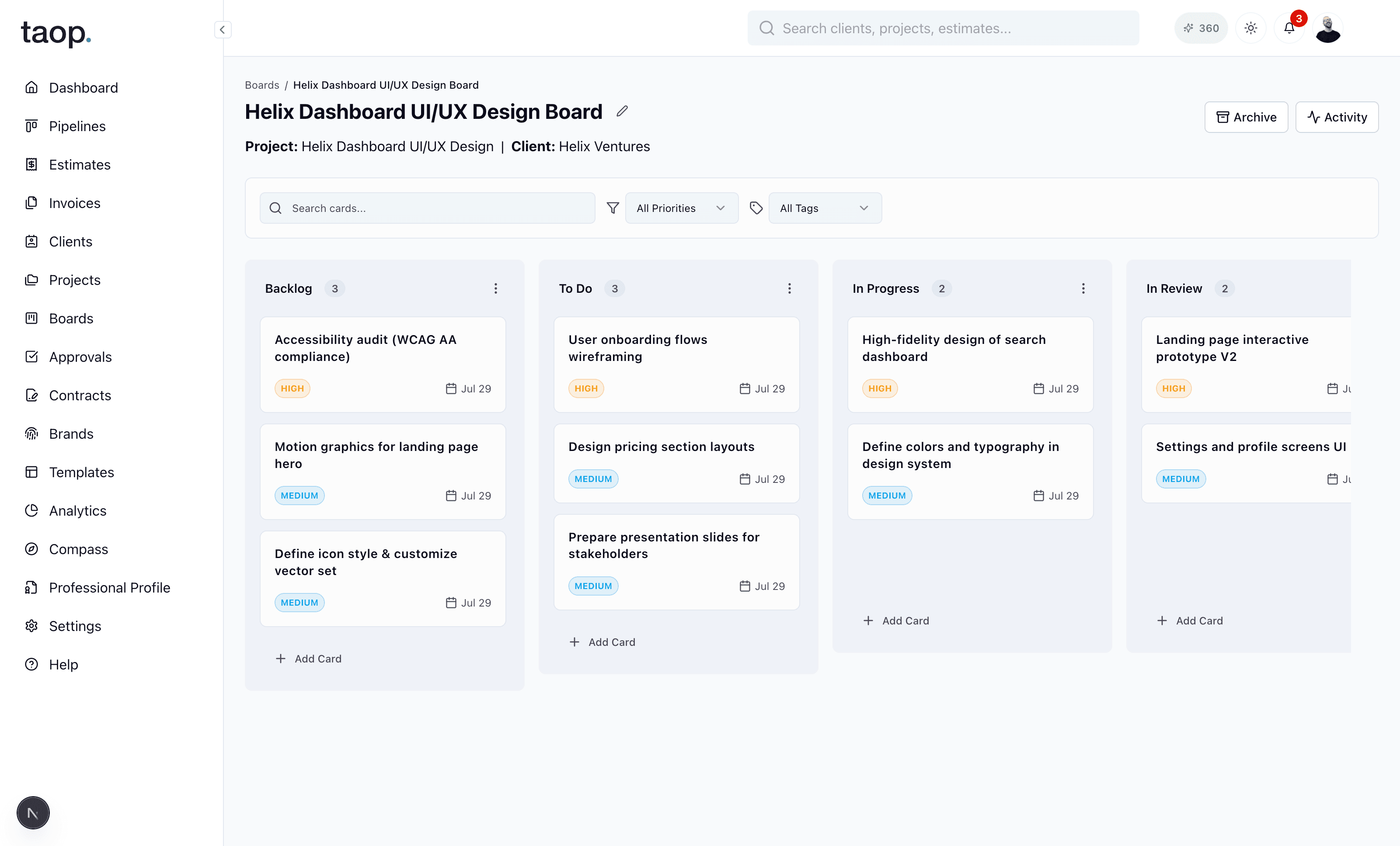Expand the All Priorities dropdown
Image resolution: width=1400 pixels, height=846 pixels.
pos(682,208)
